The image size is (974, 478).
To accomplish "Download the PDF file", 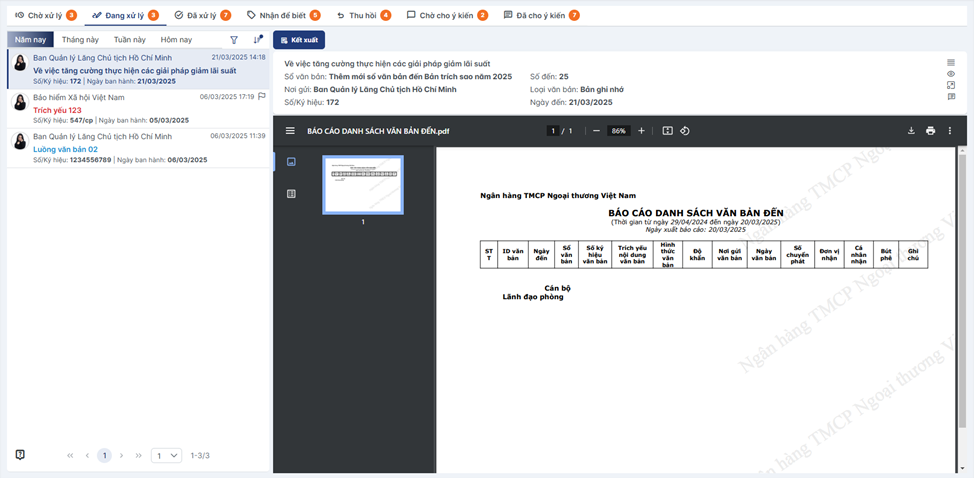I will pyautogui.click(x=911, y=131).
